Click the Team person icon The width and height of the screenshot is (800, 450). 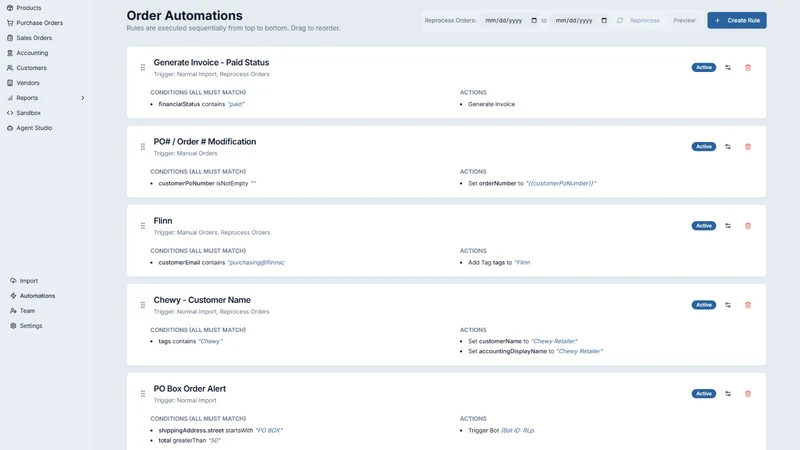[x=13, y=311]
